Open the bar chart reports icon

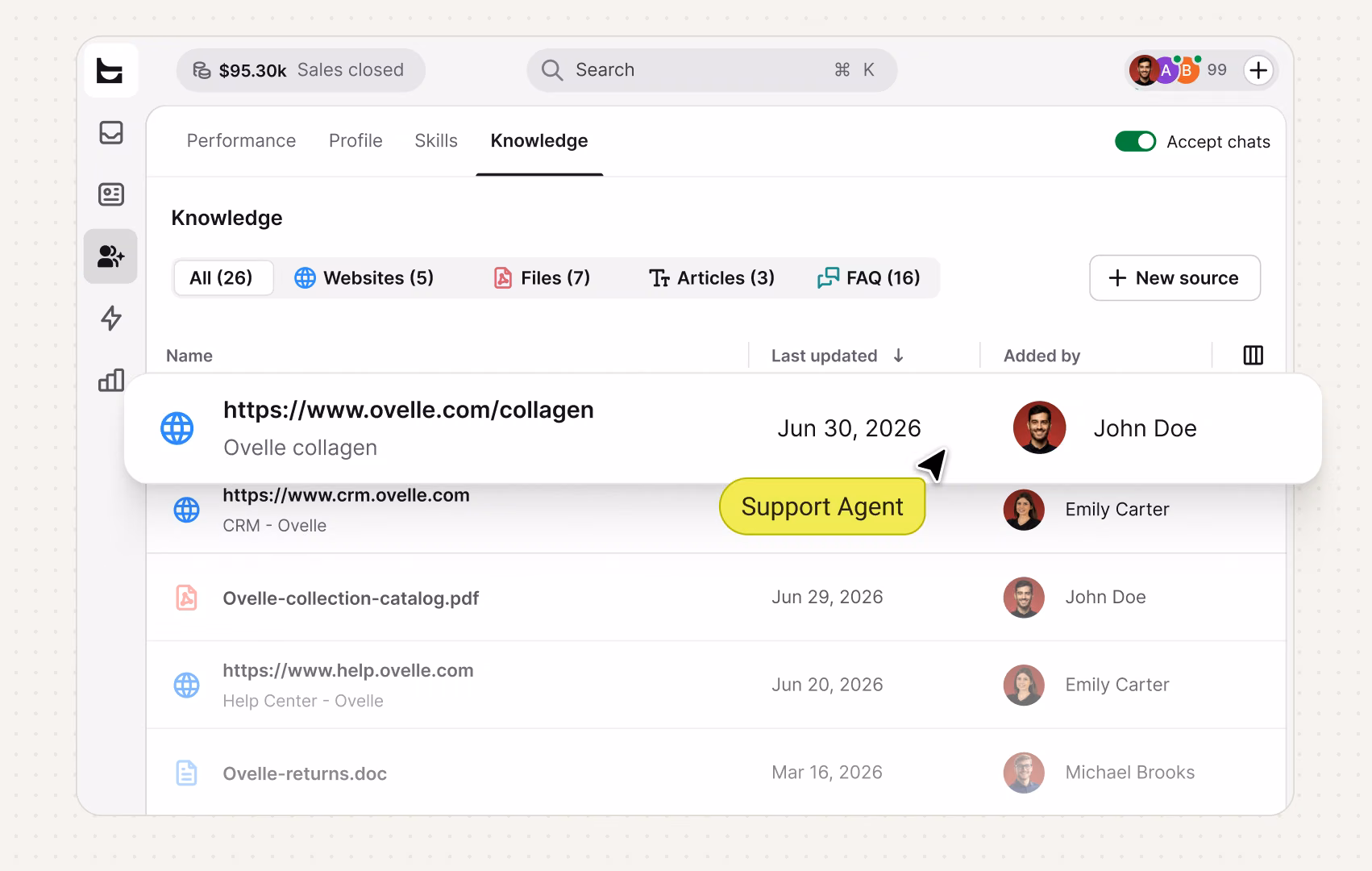(111, 380)
